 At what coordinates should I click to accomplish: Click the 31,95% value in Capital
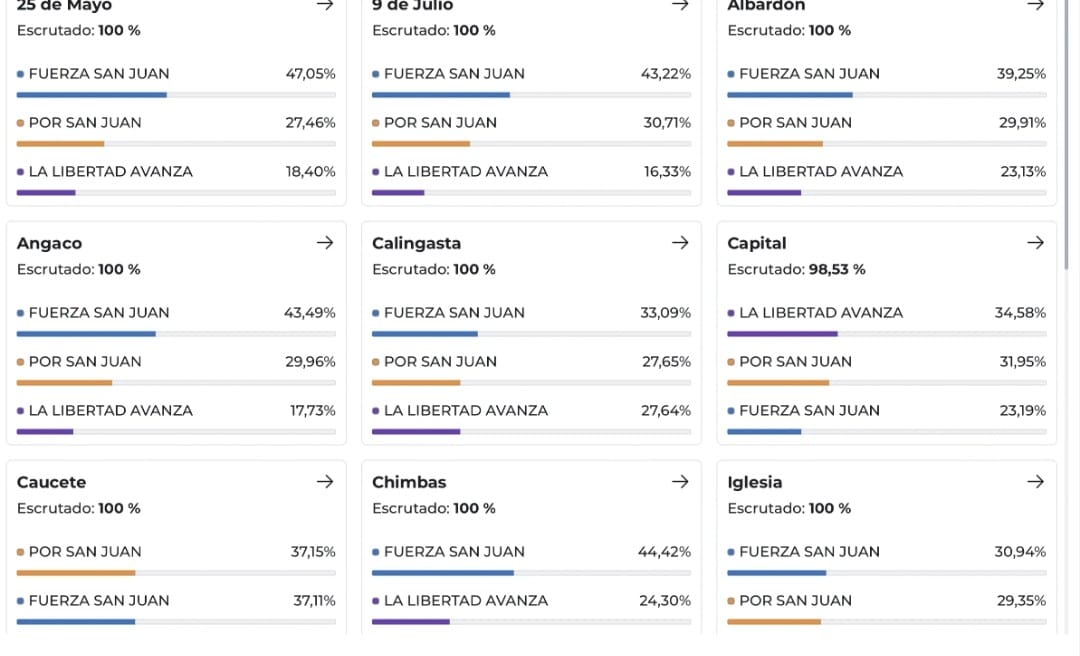point(1023,362)
